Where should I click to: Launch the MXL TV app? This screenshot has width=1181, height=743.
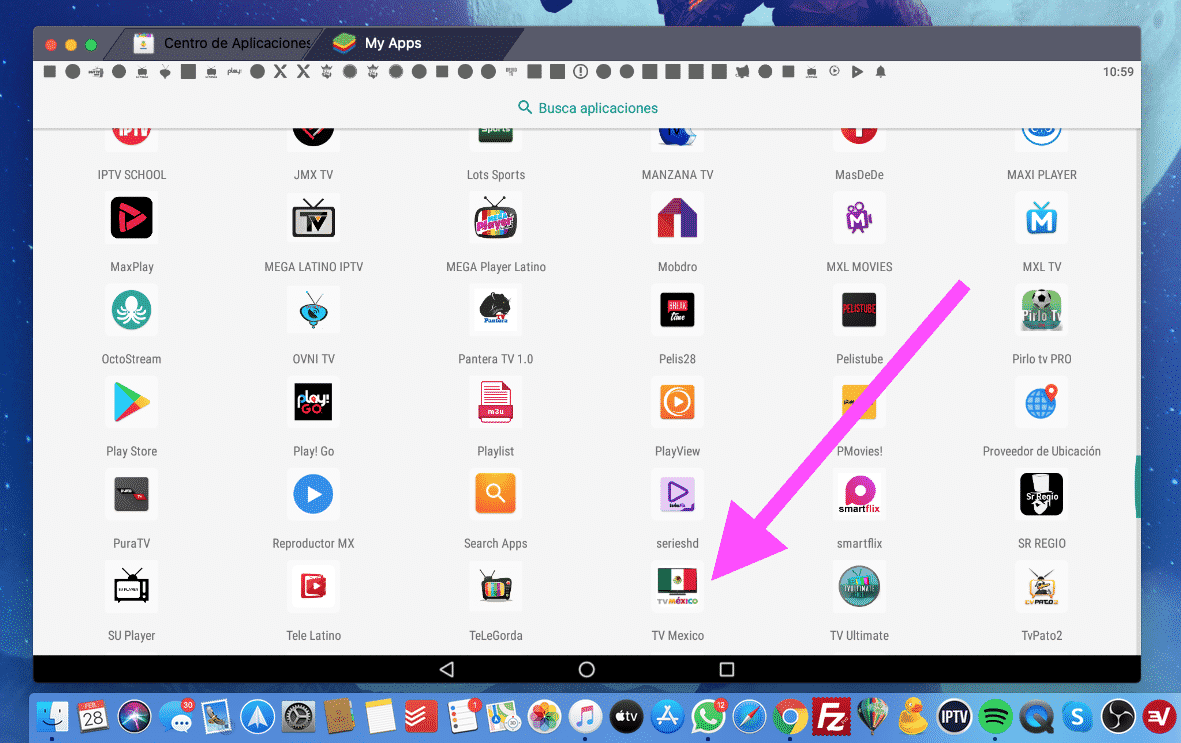[x=1041, y=218]
